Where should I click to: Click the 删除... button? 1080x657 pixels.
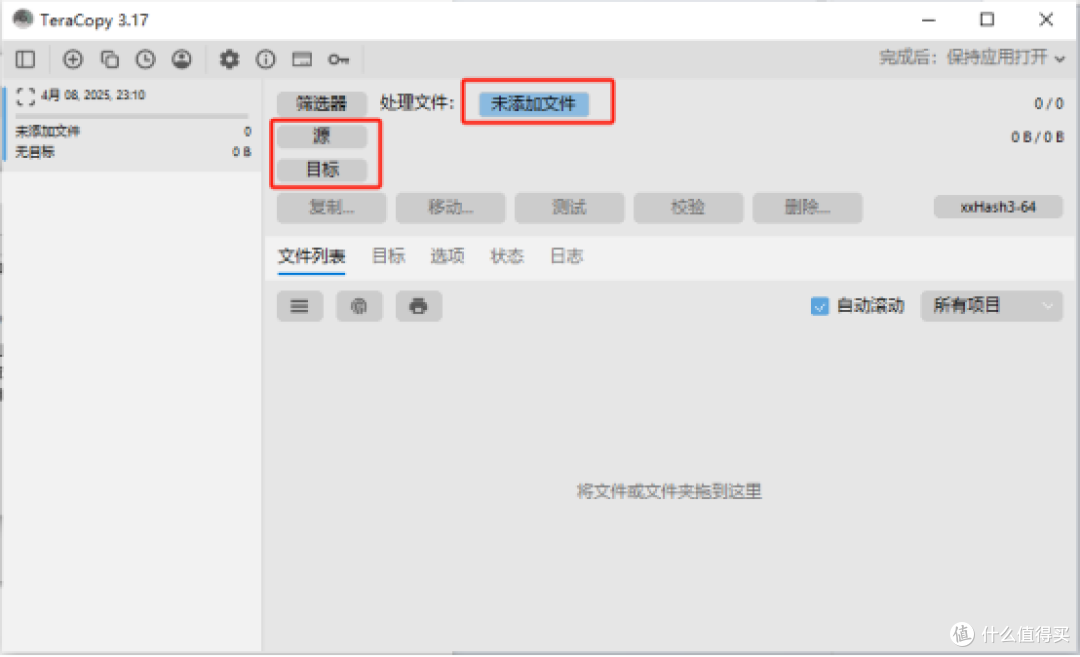pos(807,208)
